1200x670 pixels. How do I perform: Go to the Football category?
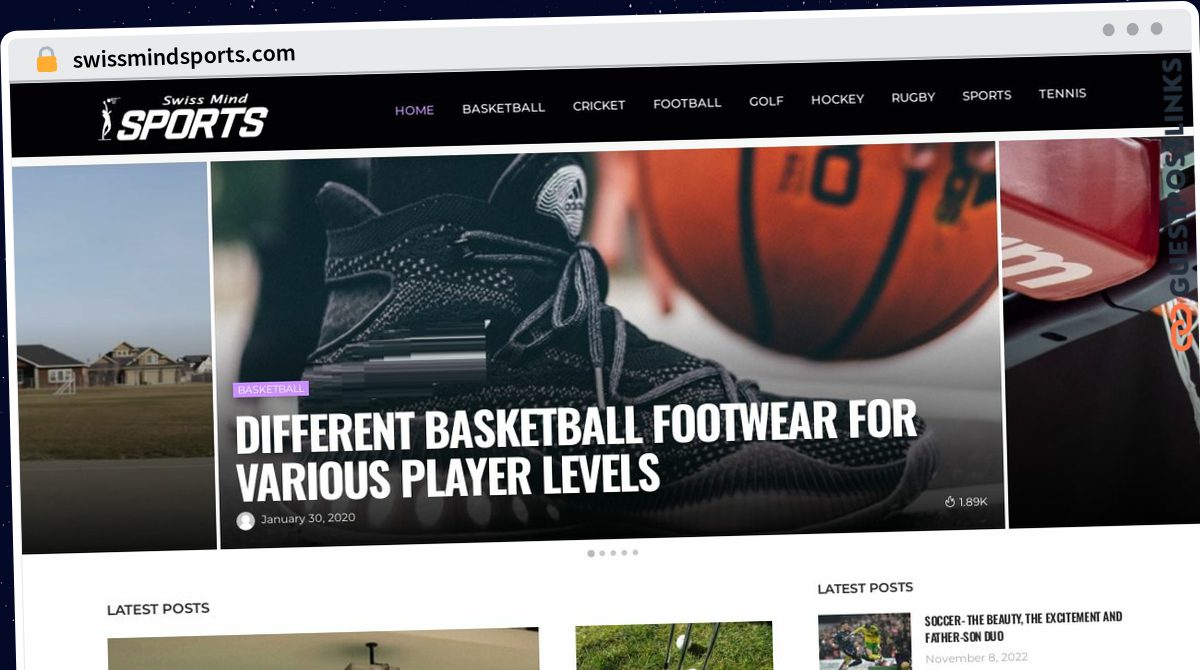tap(687, 103)
